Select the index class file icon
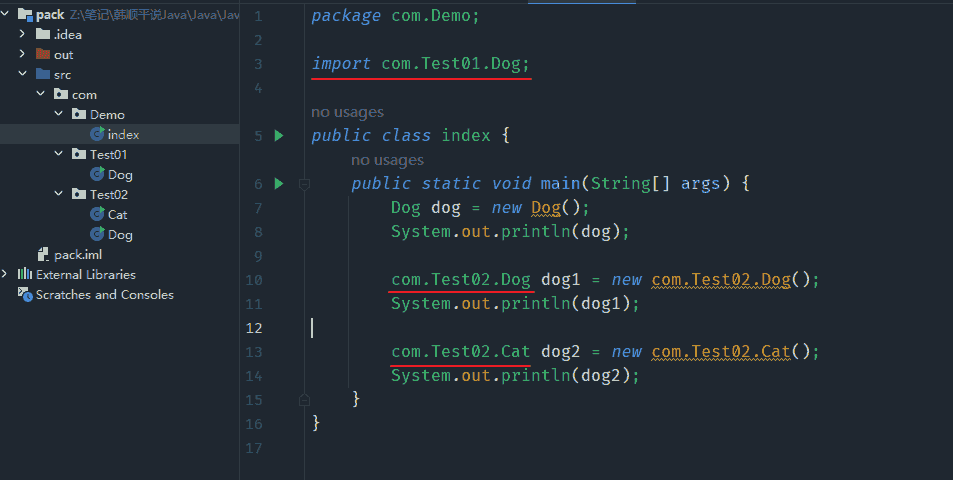 [97, 135]
